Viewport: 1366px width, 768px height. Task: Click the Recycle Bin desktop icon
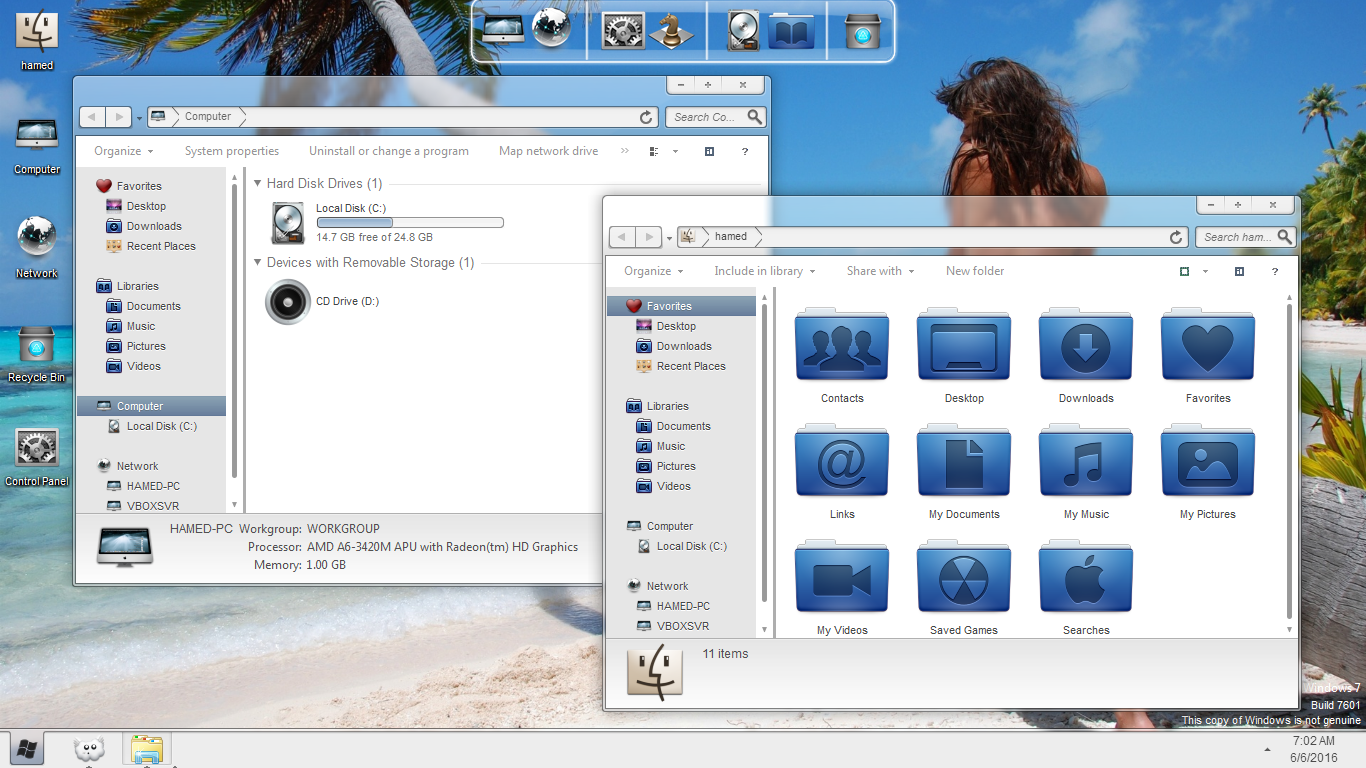coord(37,346)
